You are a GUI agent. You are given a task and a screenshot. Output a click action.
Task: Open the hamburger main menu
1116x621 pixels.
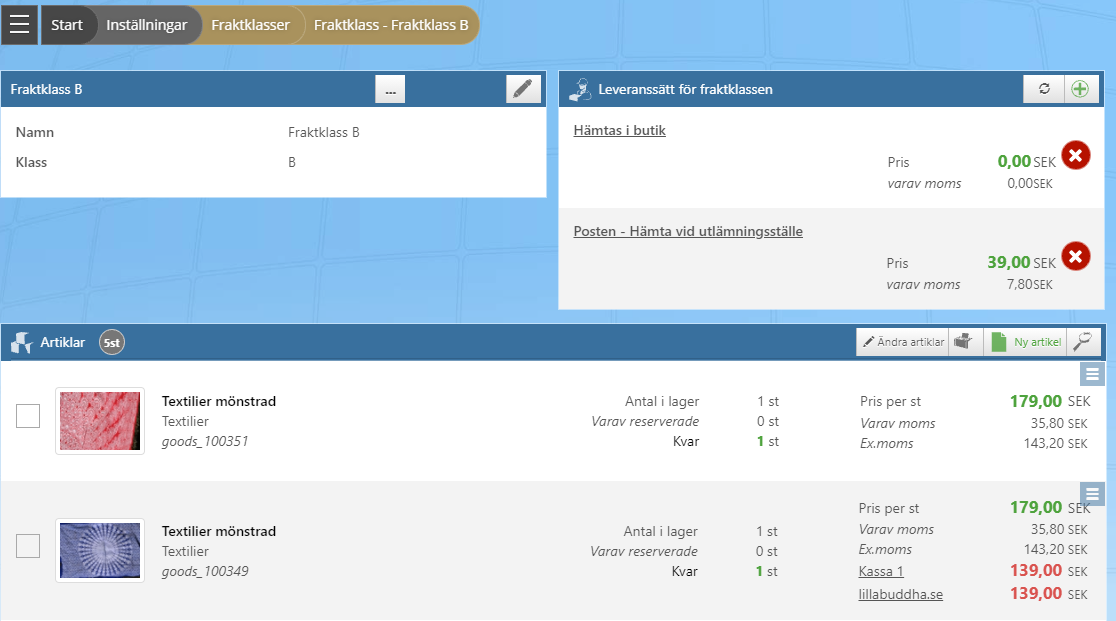click(19, 25)
